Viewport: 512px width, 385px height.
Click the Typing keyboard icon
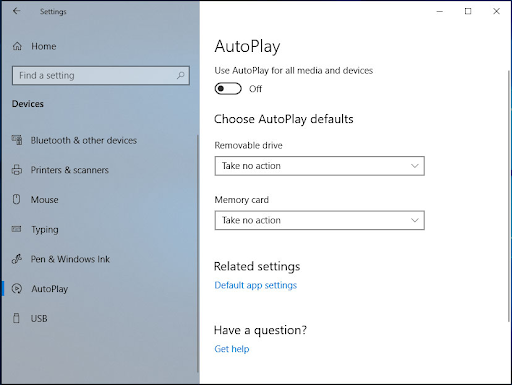click(17, 229)
